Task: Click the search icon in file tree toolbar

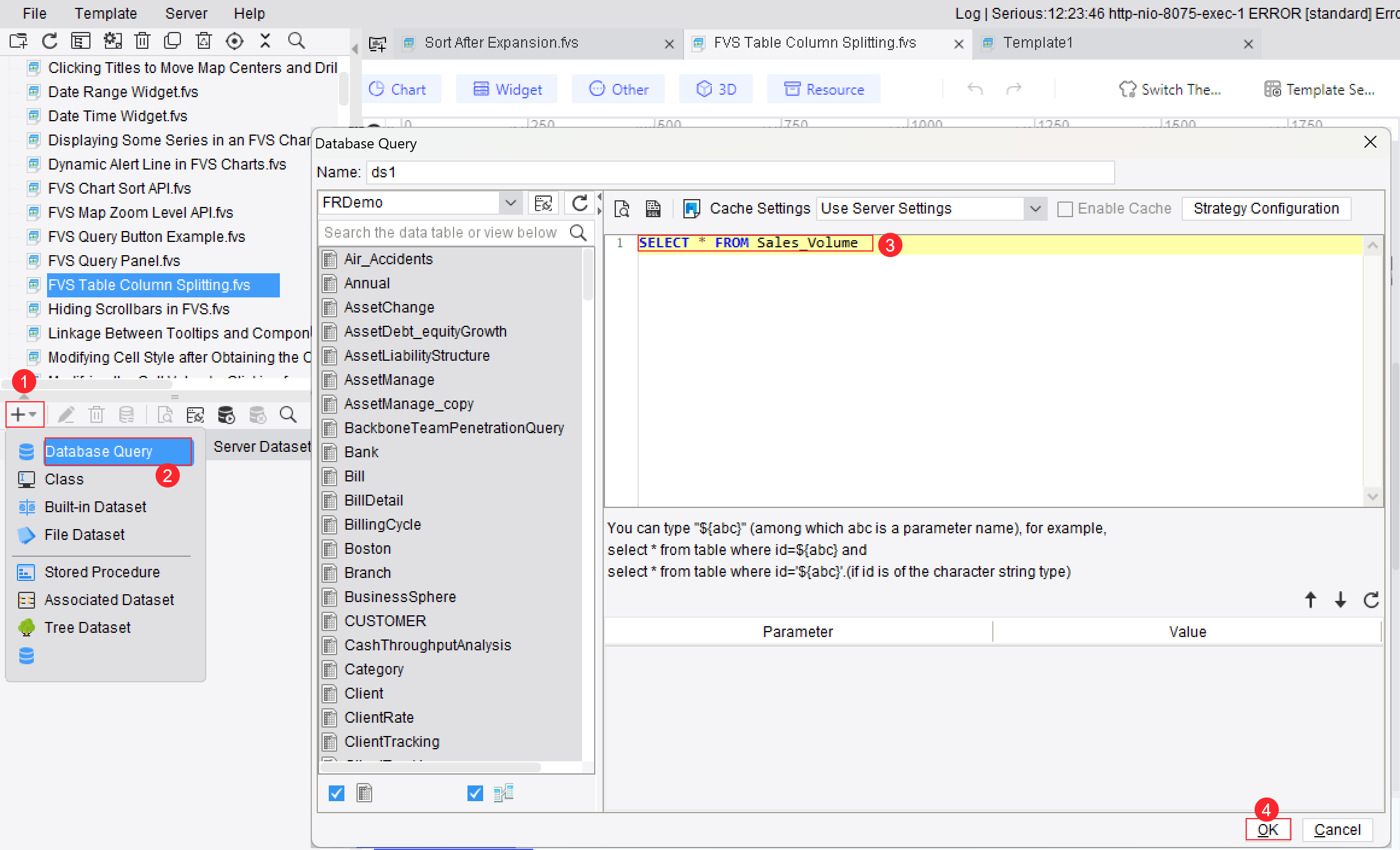Action: [x=296, y=41]
